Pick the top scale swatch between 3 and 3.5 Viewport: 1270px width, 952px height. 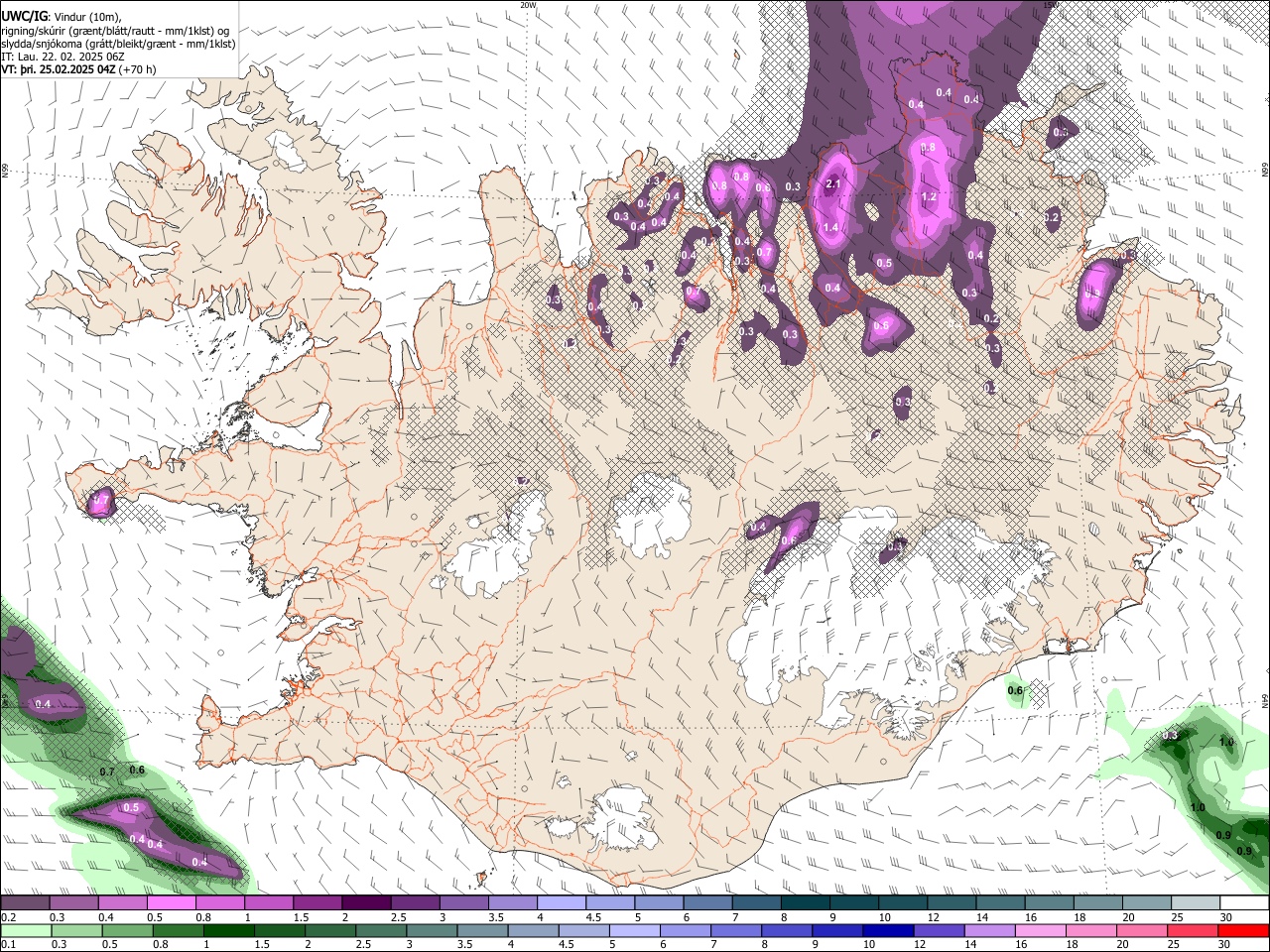[x=463, y=903]
